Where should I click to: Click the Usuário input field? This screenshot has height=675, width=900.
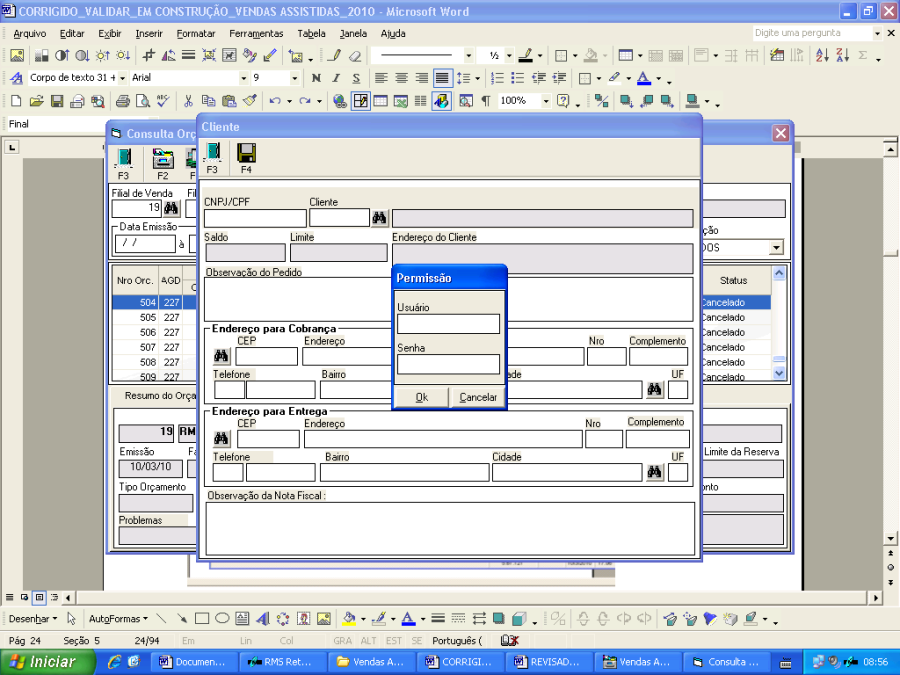[x=448, y=324]
